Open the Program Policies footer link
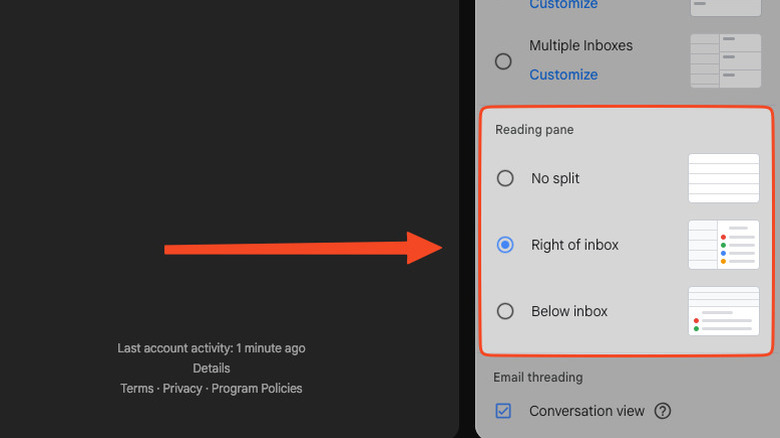Viewport: 780px width, 438px height. (x=257, y=388)
